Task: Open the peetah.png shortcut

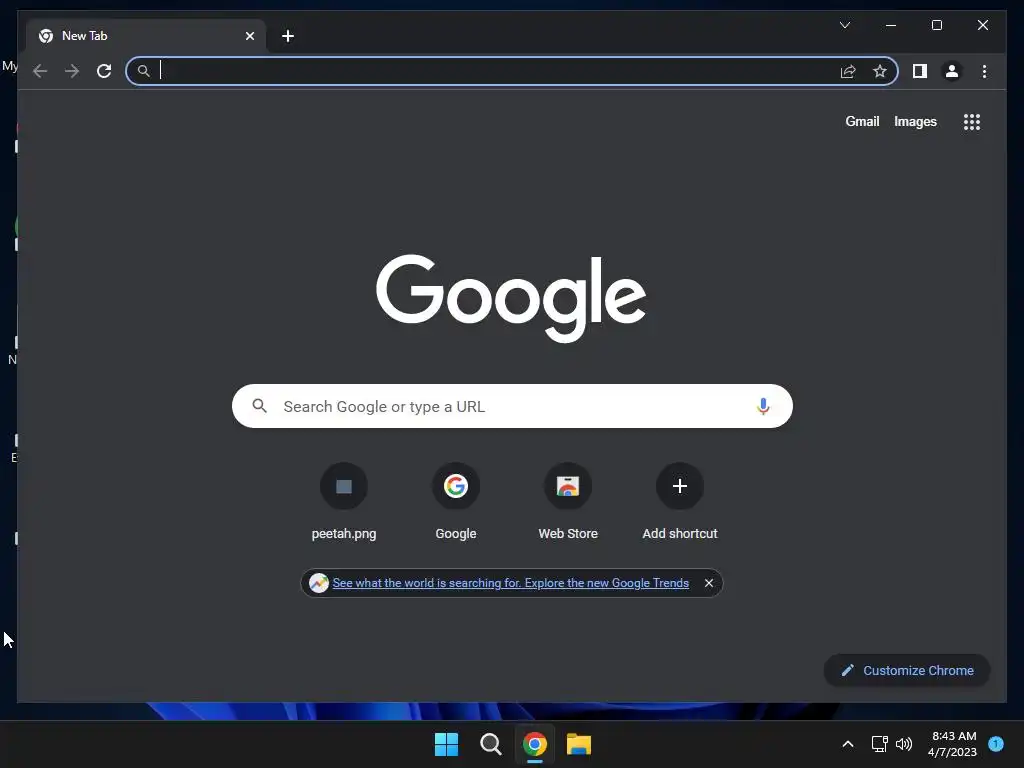Action: 344,502
